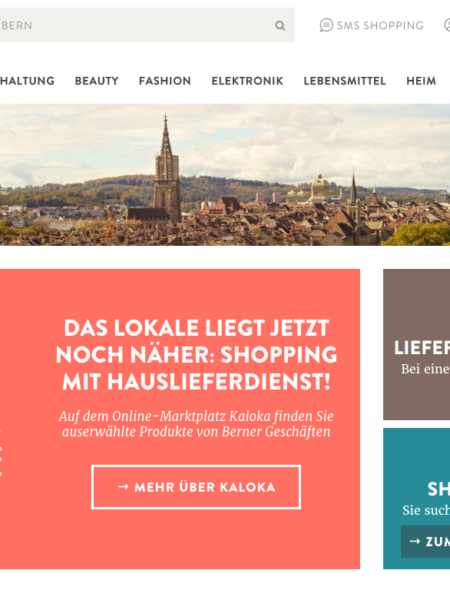This screenshot has width=450, height=600.
Task: Click the magnifier search icon
Action: click(x=280, y=26)
